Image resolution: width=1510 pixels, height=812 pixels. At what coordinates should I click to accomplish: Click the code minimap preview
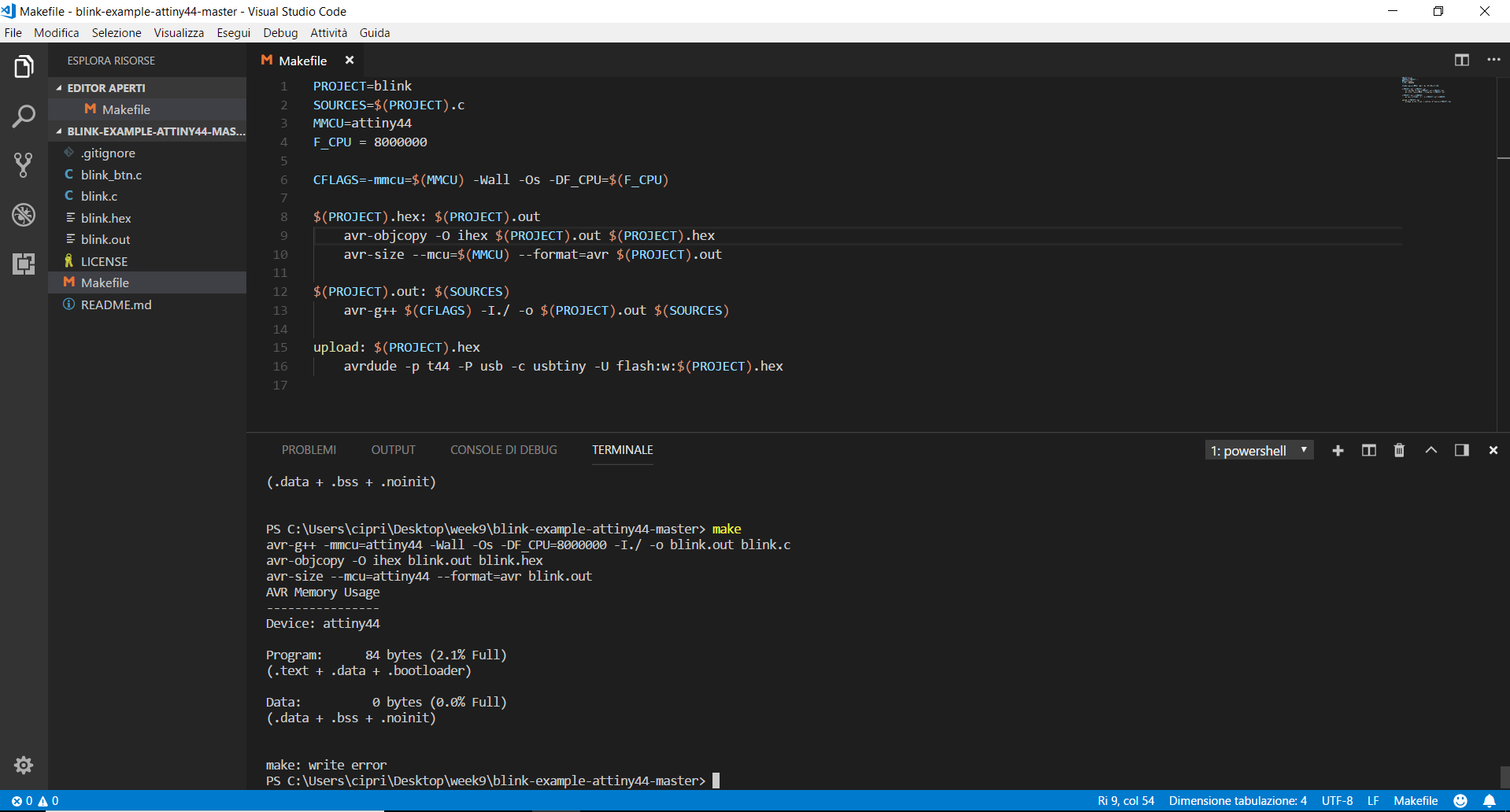coord(1425,90)
